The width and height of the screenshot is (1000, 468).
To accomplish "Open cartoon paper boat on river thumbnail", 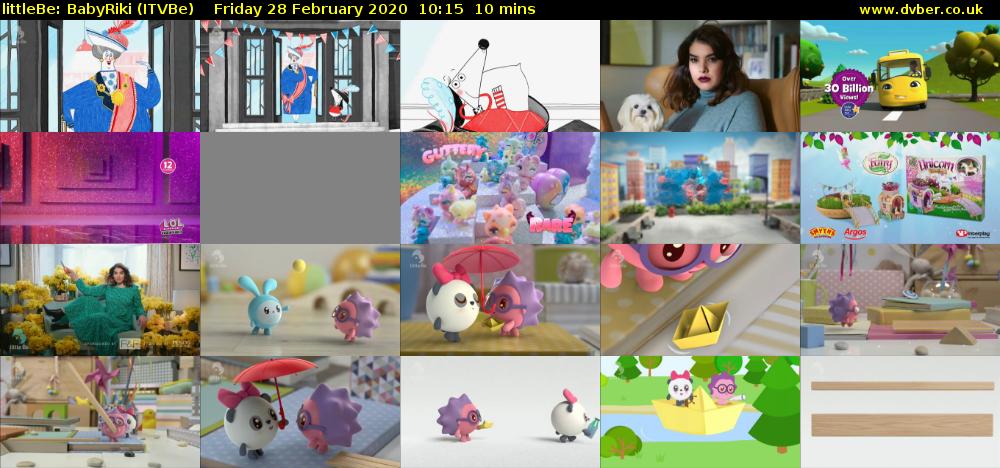I will tap(700, 412).
